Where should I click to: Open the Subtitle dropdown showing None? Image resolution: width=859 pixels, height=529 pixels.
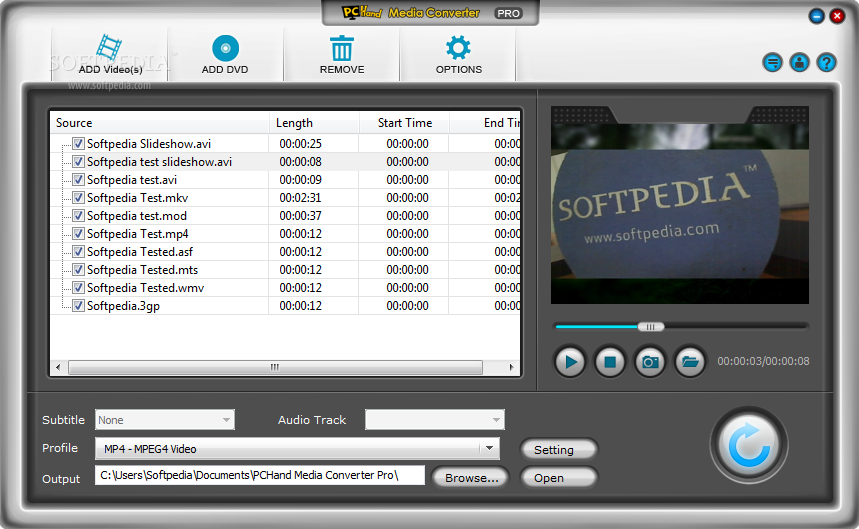pos(165,420)
